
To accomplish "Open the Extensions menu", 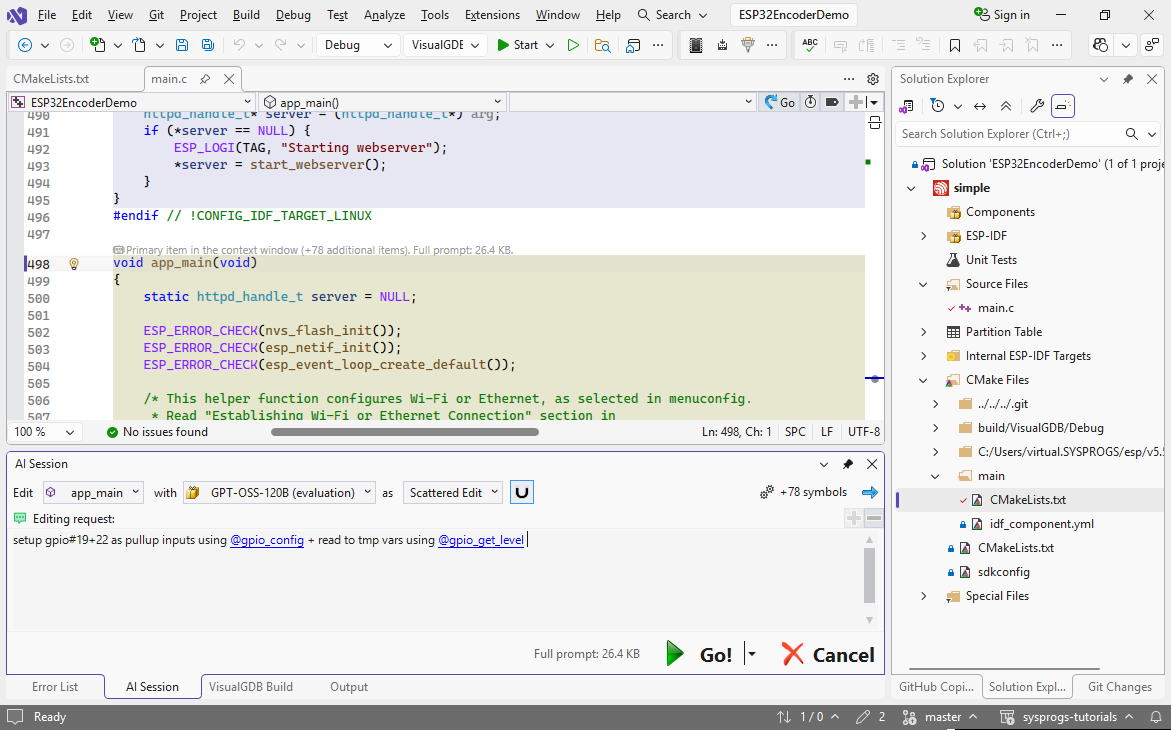I will 492,15.
